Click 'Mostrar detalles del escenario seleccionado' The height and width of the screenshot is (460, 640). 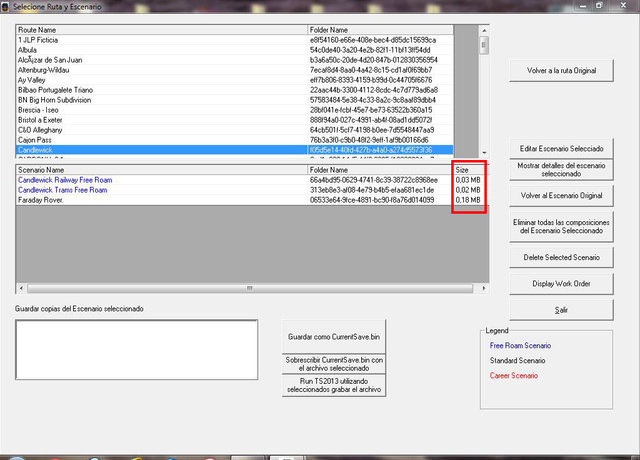(x=561, y=171)
